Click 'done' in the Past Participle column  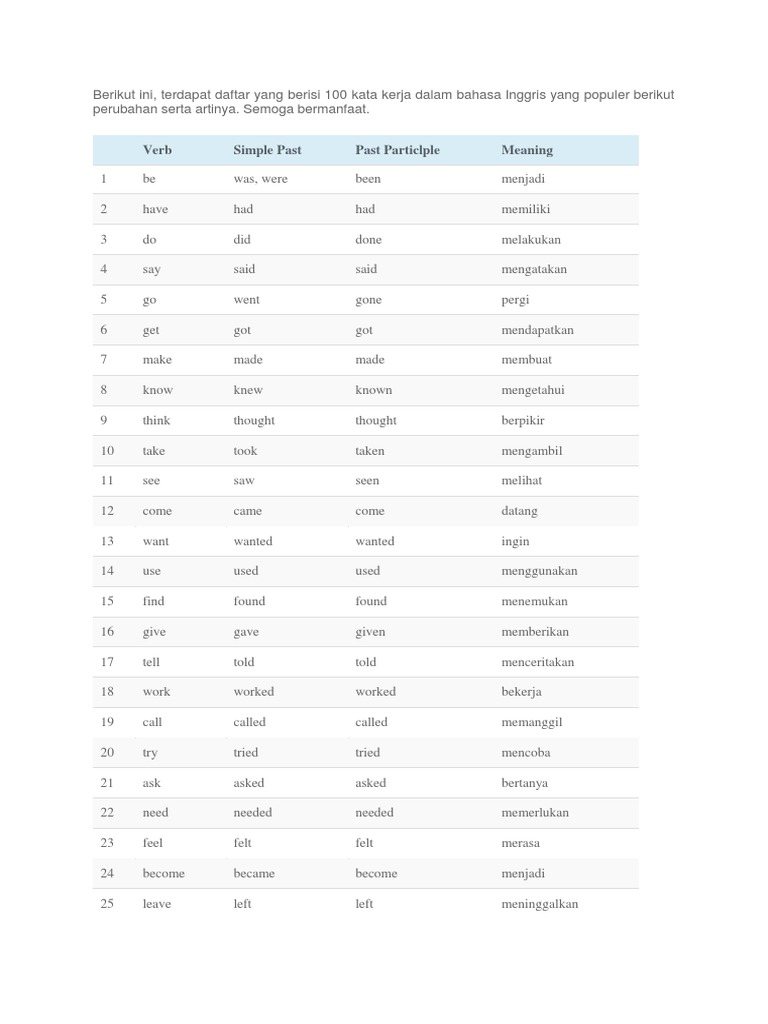pyautogui.click(x=368, y=239)
